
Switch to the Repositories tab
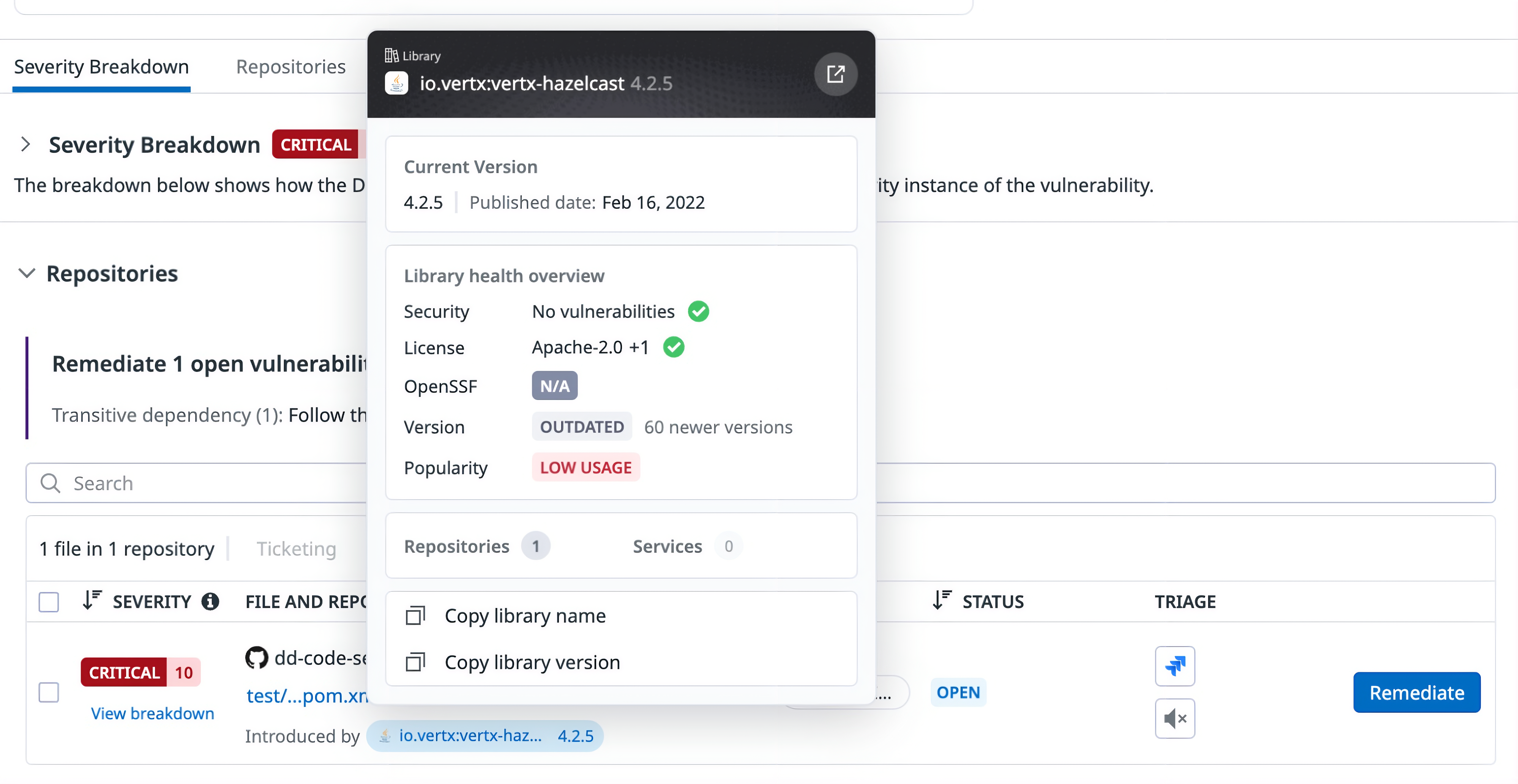click(x=290, y=66)
